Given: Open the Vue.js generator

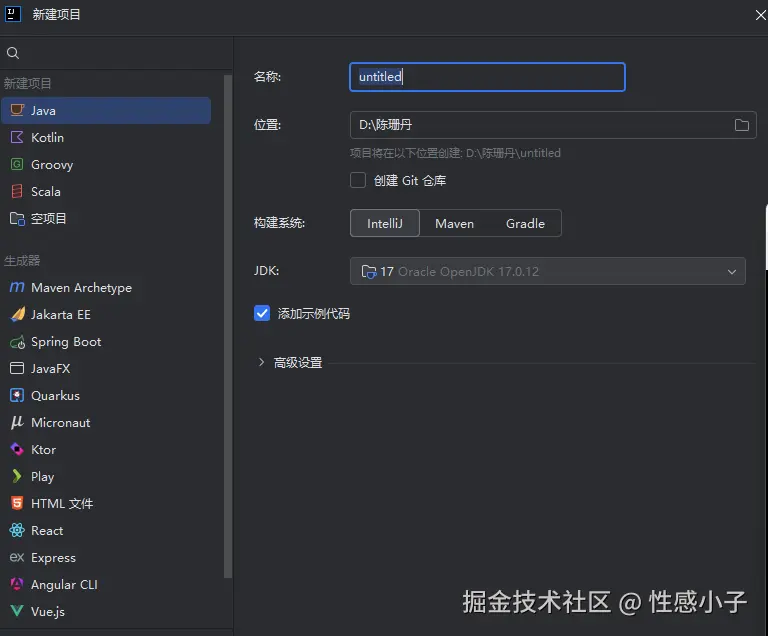Looking at the screenshot, I should click(106, 611).
